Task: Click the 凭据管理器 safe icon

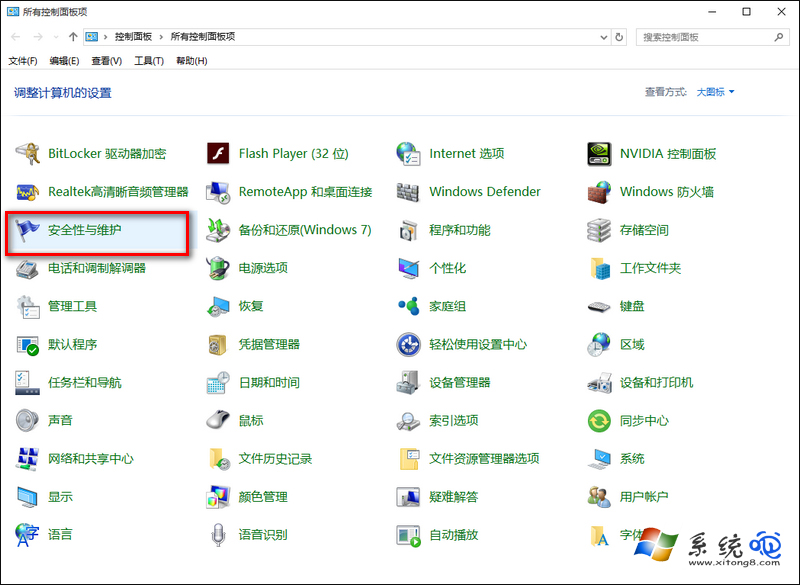Action: pyautogui.click(x=218, y=345)
